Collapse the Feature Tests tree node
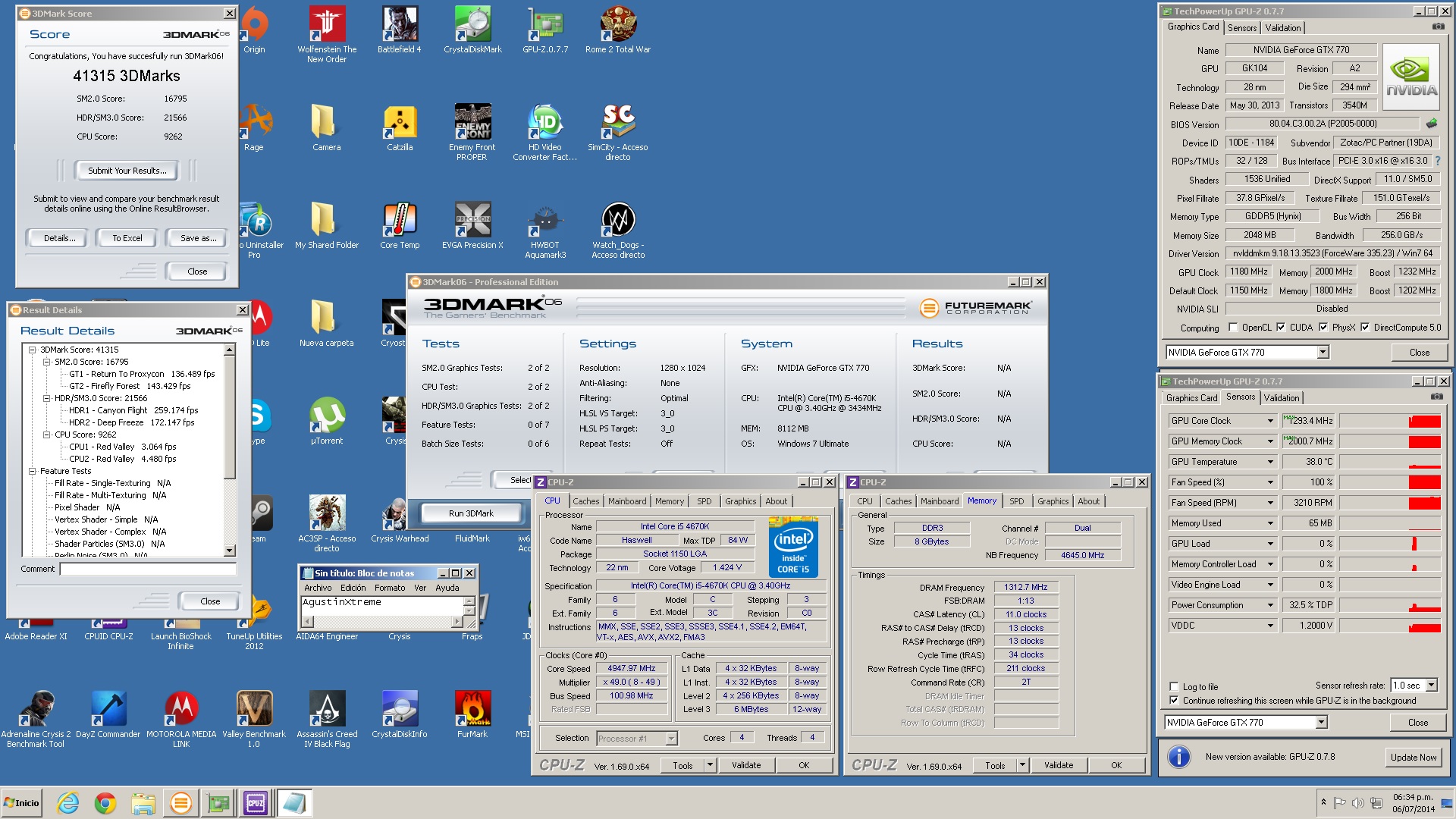The width and height of the screenshot is (1456, 819). click(33, 471)
